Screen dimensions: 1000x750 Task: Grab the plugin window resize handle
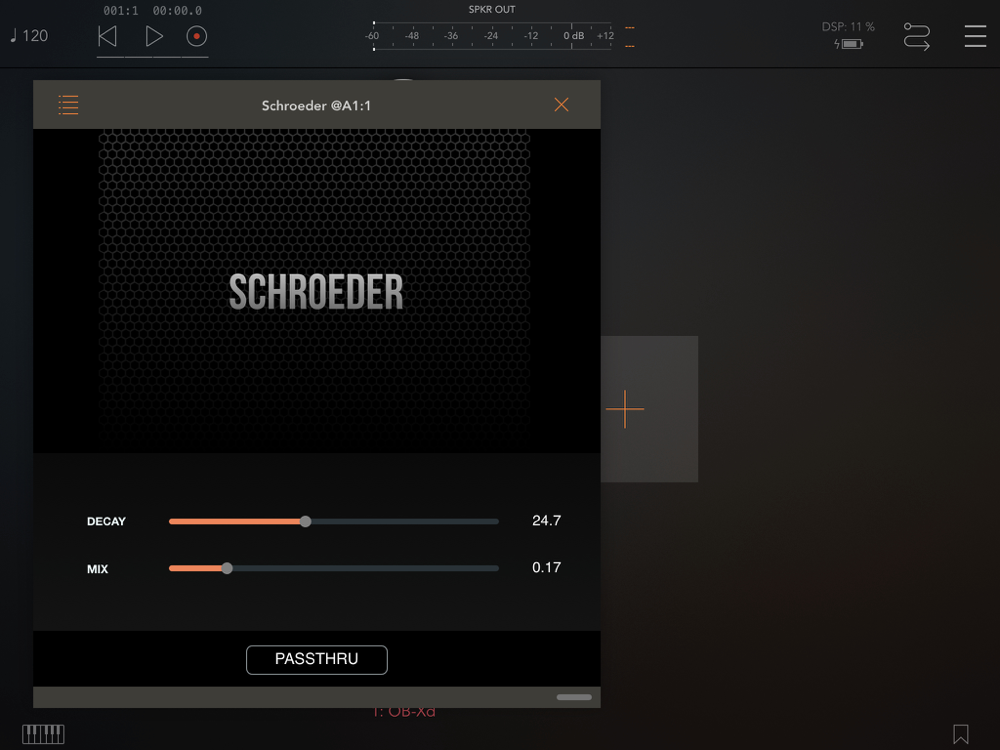pos(574,697)
